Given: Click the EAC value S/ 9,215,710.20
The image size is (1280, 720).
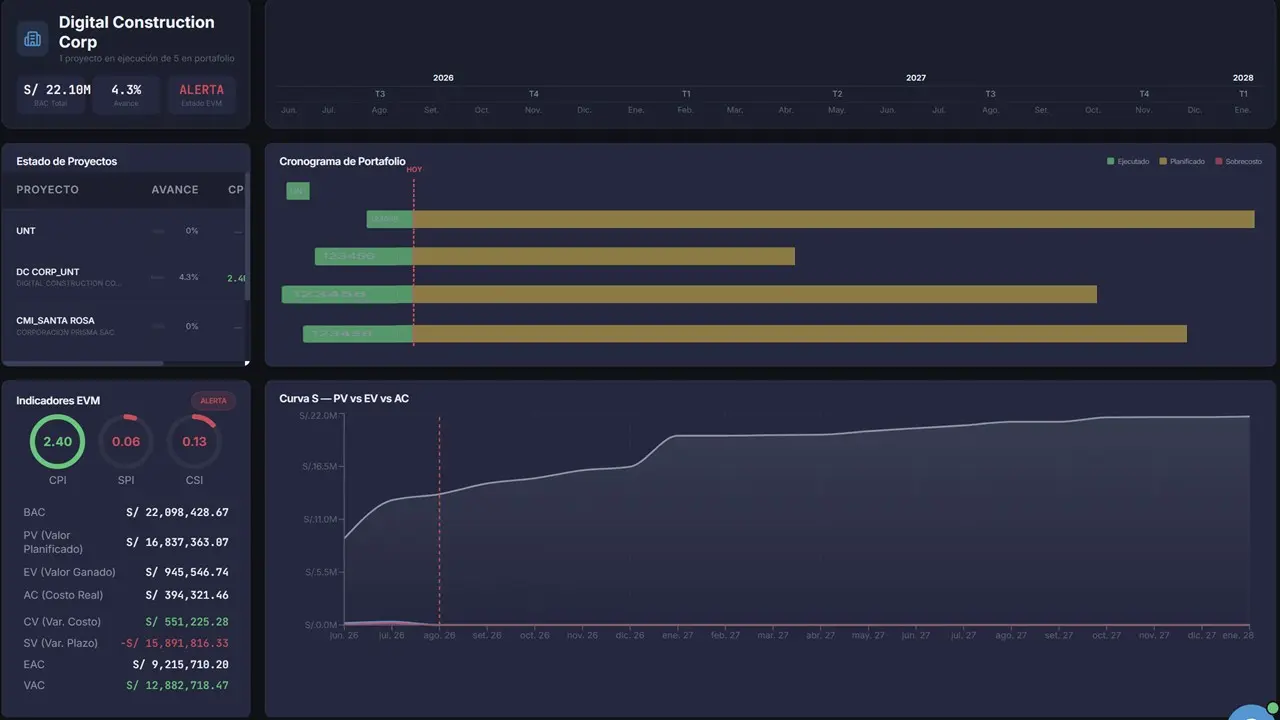Looking at the screenshot, I should [180, 664].
